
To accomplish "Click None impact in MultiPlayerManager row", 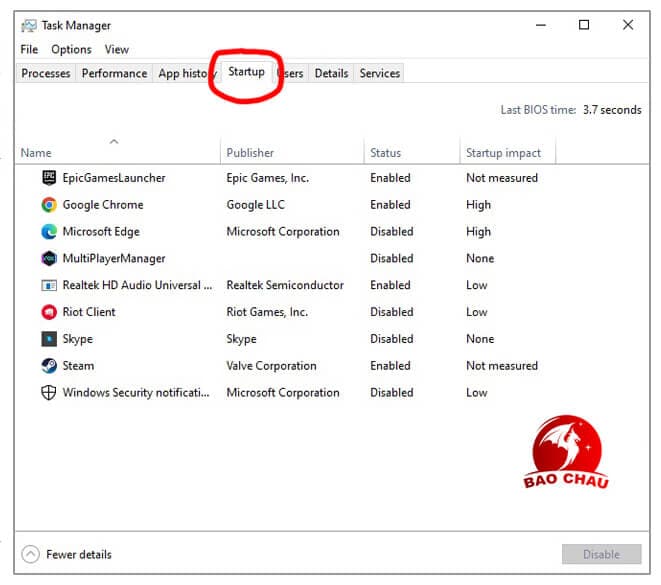I will (480, 258).
